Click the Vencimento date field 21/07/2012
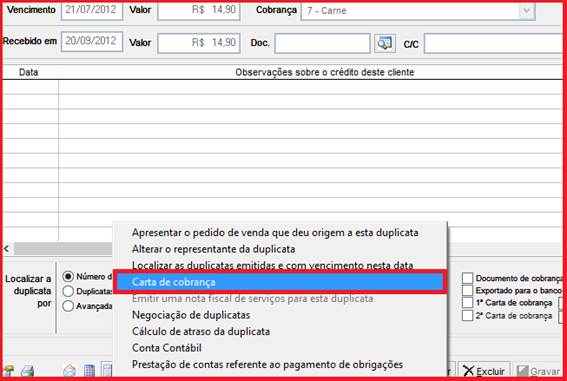The width and height of the screenshot is (567, 381). (x=92, y=10)
